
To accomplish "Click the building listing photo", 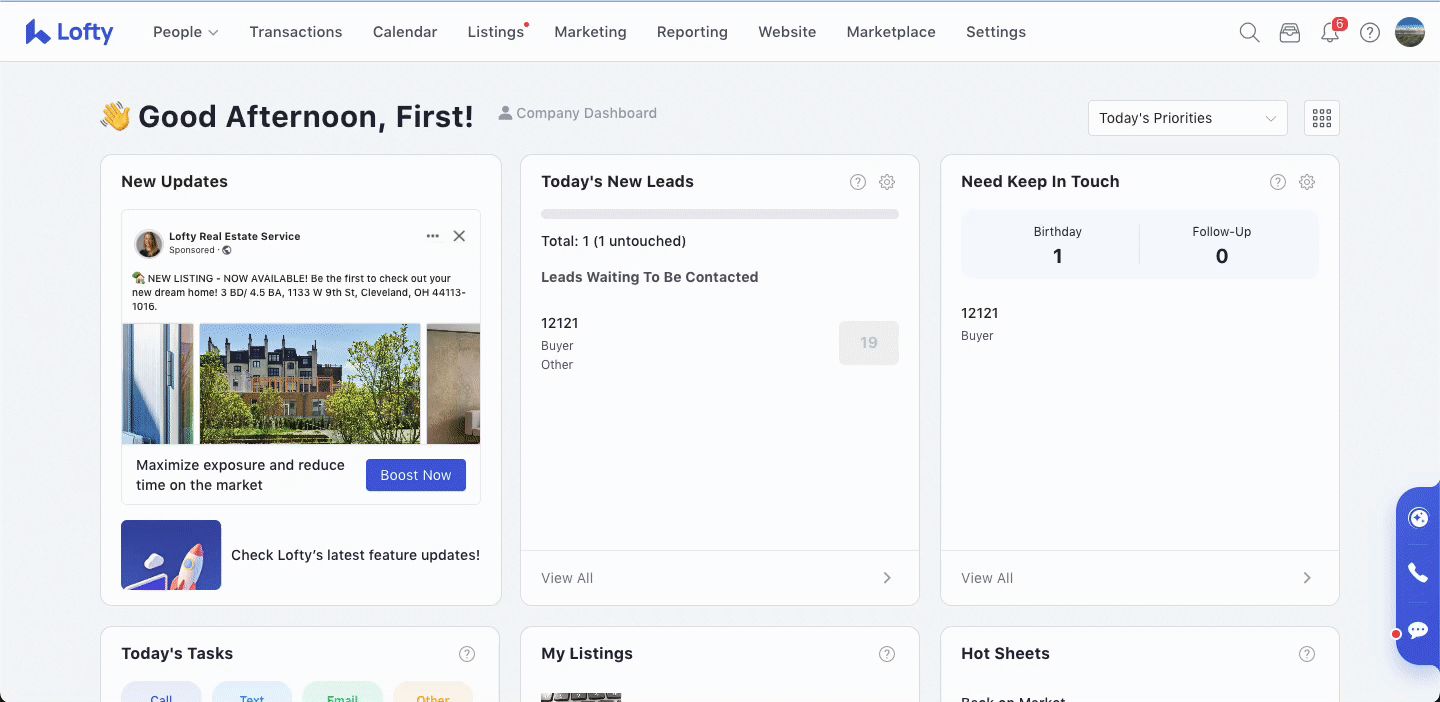I will click(x=310, y=384).
